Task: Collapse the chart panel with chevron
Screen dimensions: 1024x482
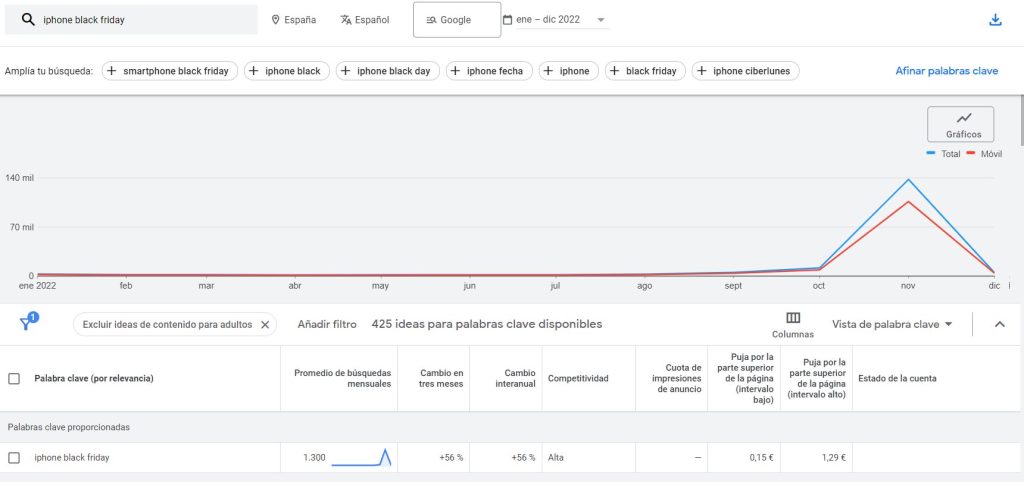Action: coord(999,324)
